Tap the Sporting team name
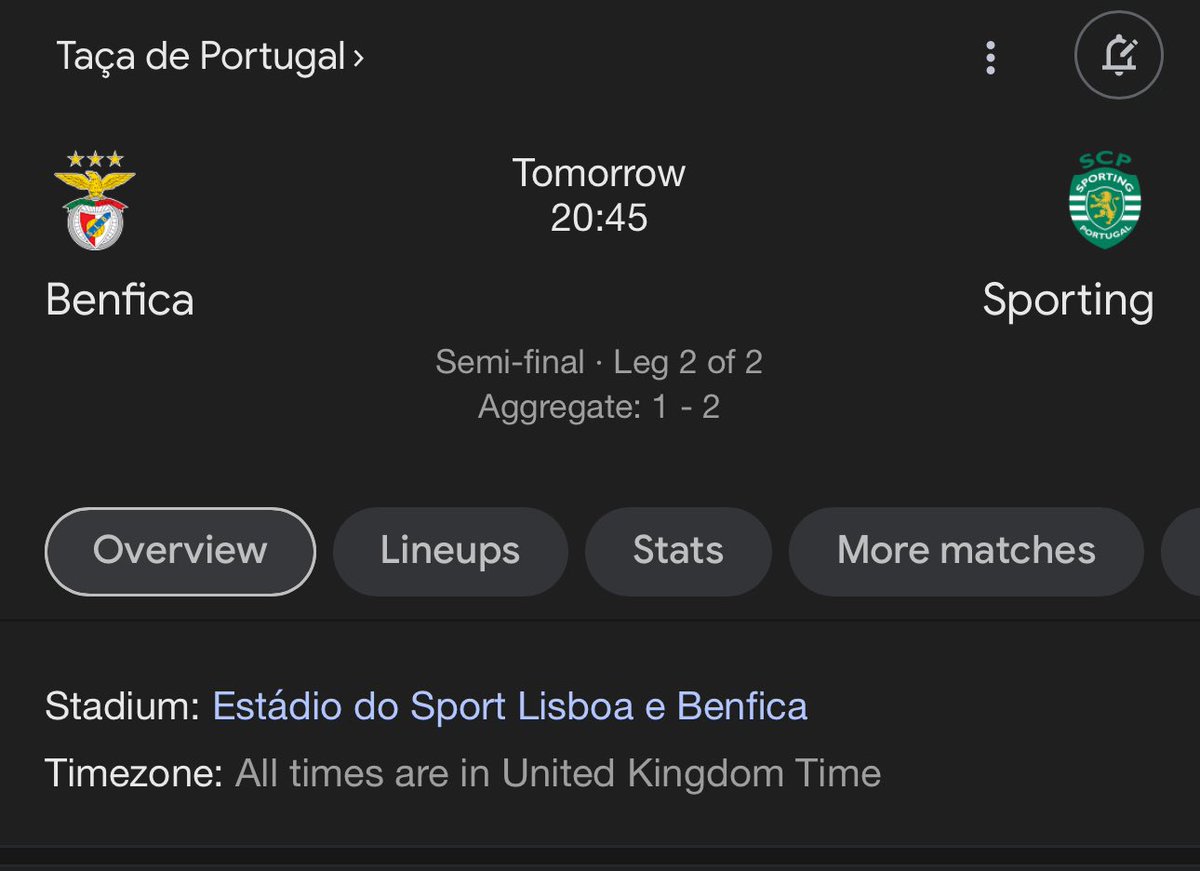Viewport: 1200px width, 871px height. click(x=1068, y=301)
